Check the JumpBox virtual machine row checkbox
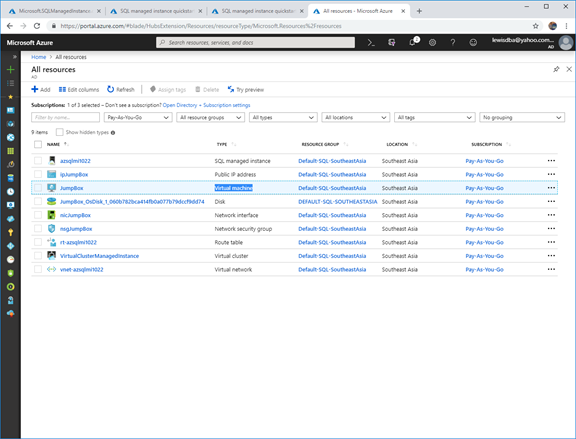Image resolution: width=576 pixels, height=439 pixels. click(38, 188)
